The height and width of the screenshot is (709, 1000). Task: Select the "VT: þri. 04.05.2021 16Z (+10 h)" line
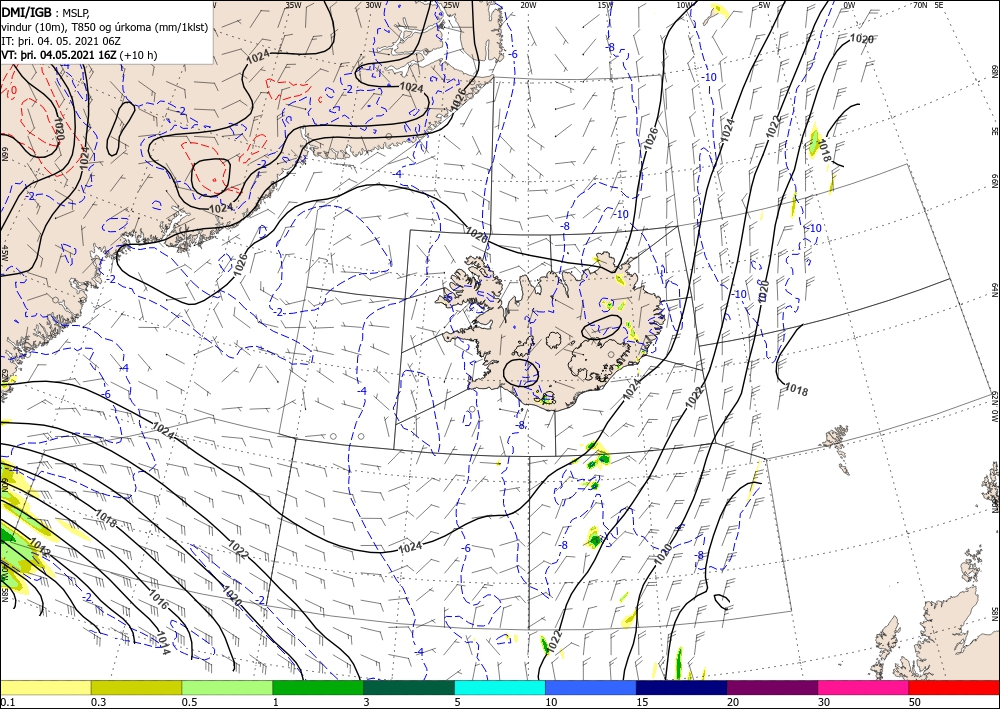(79, 55)
